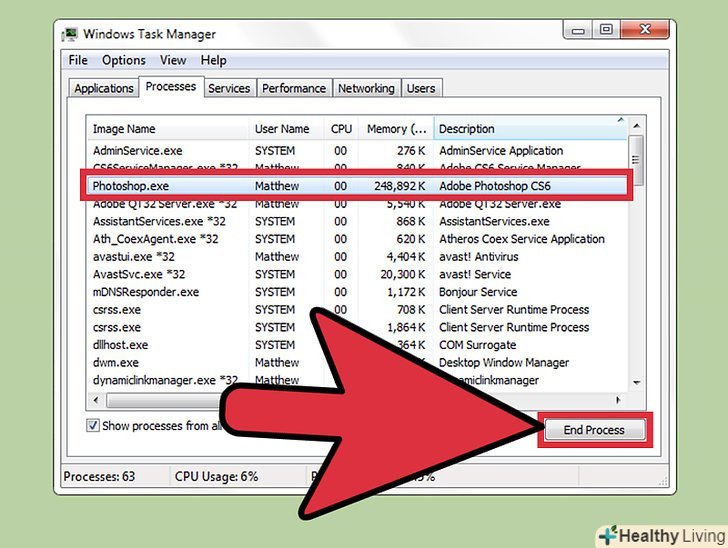The width and height of the screenshot is (728, 548).
Task: Select AssistantServices.exe *32 process
Action: [x=357, y=222]
